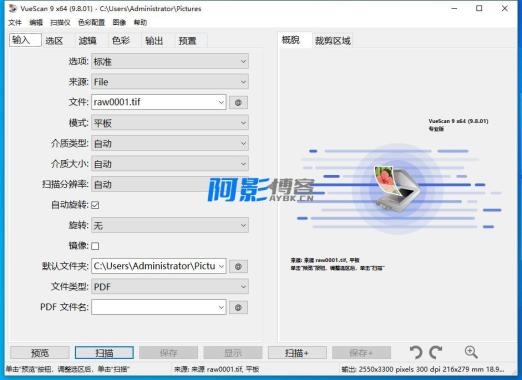This screenshot has height=380, width=522.
Task: Open the 旋转 无 dropdown
Action: (170, 226)
